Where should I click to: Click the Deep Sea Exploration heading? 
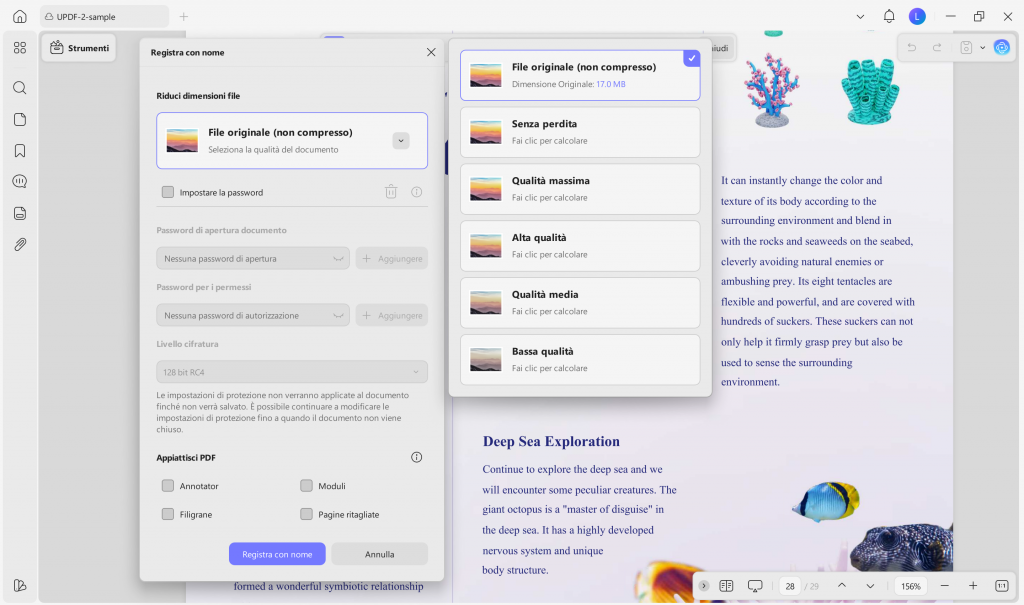551,442
